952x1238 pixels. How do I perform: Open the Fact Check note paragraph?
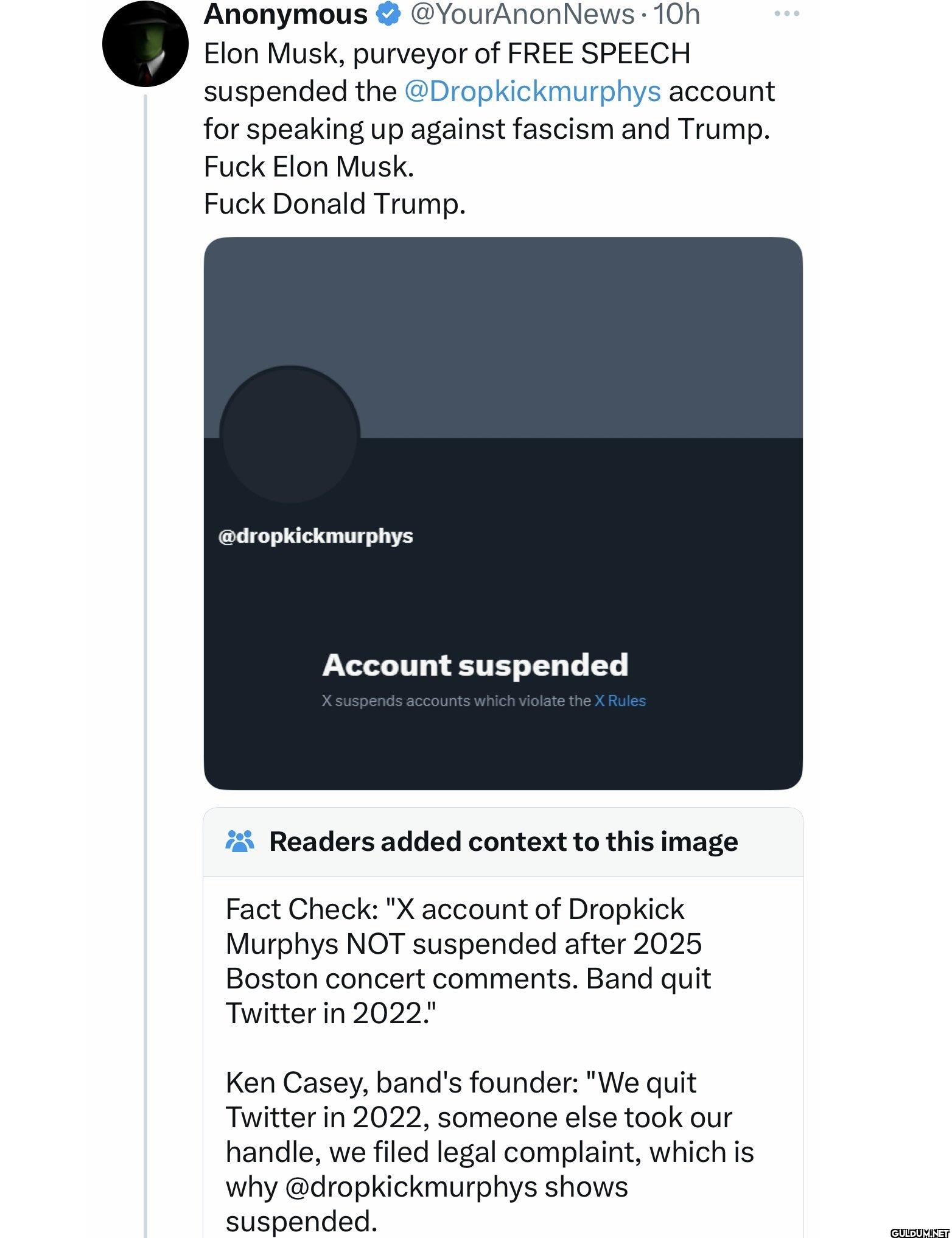[x=468, y=962]
